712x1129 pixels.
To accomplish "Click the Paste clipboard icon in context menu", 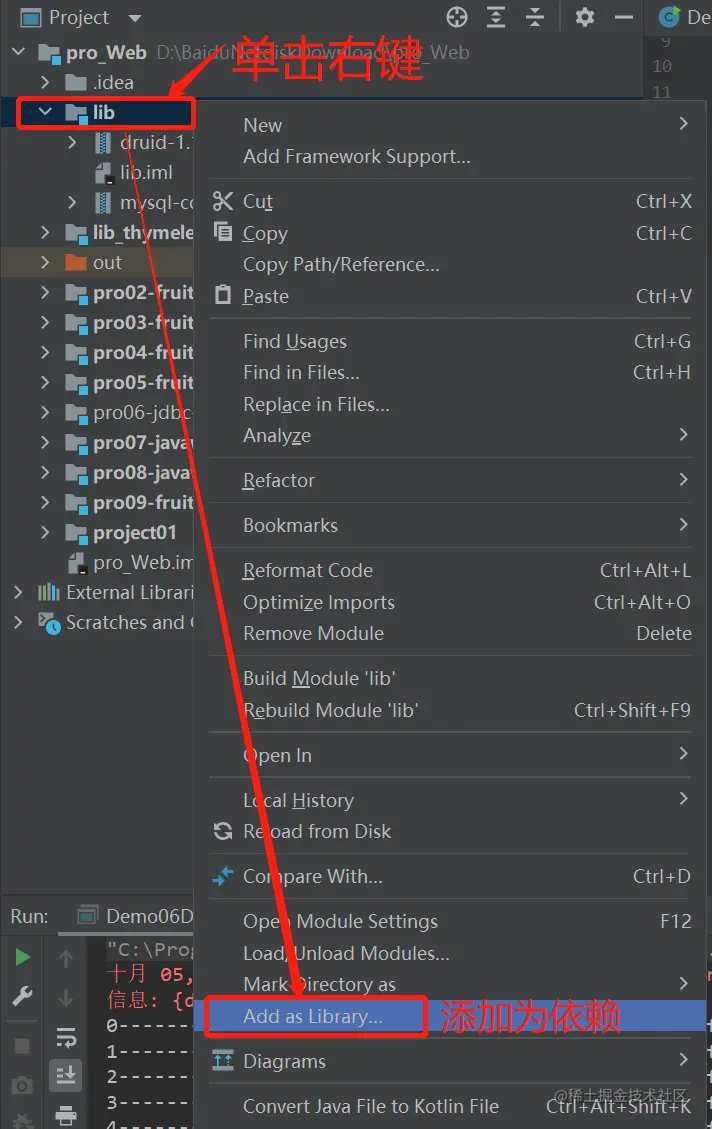I will pos(223,294).
